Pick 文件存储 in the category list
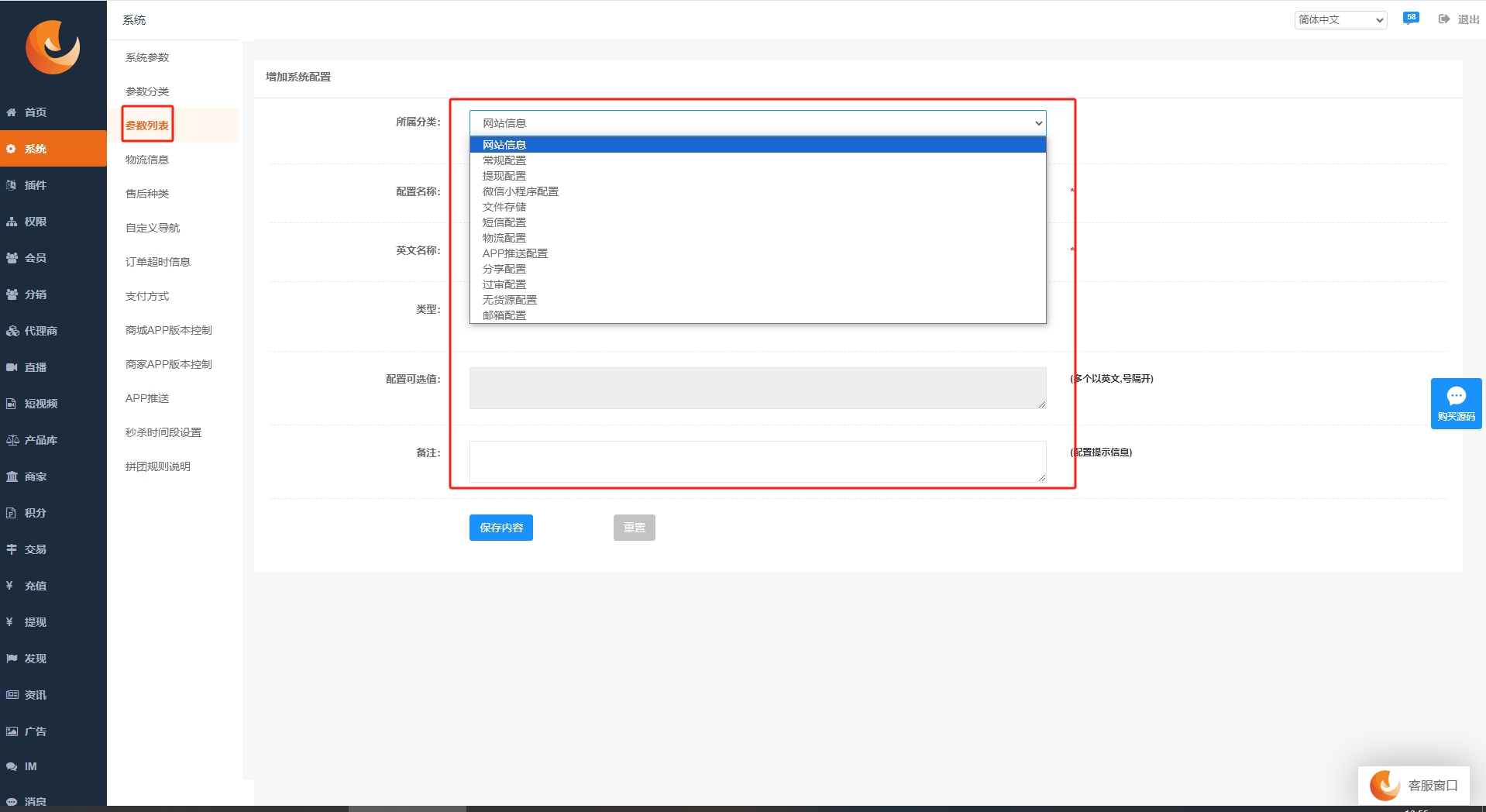 point(758,207)
